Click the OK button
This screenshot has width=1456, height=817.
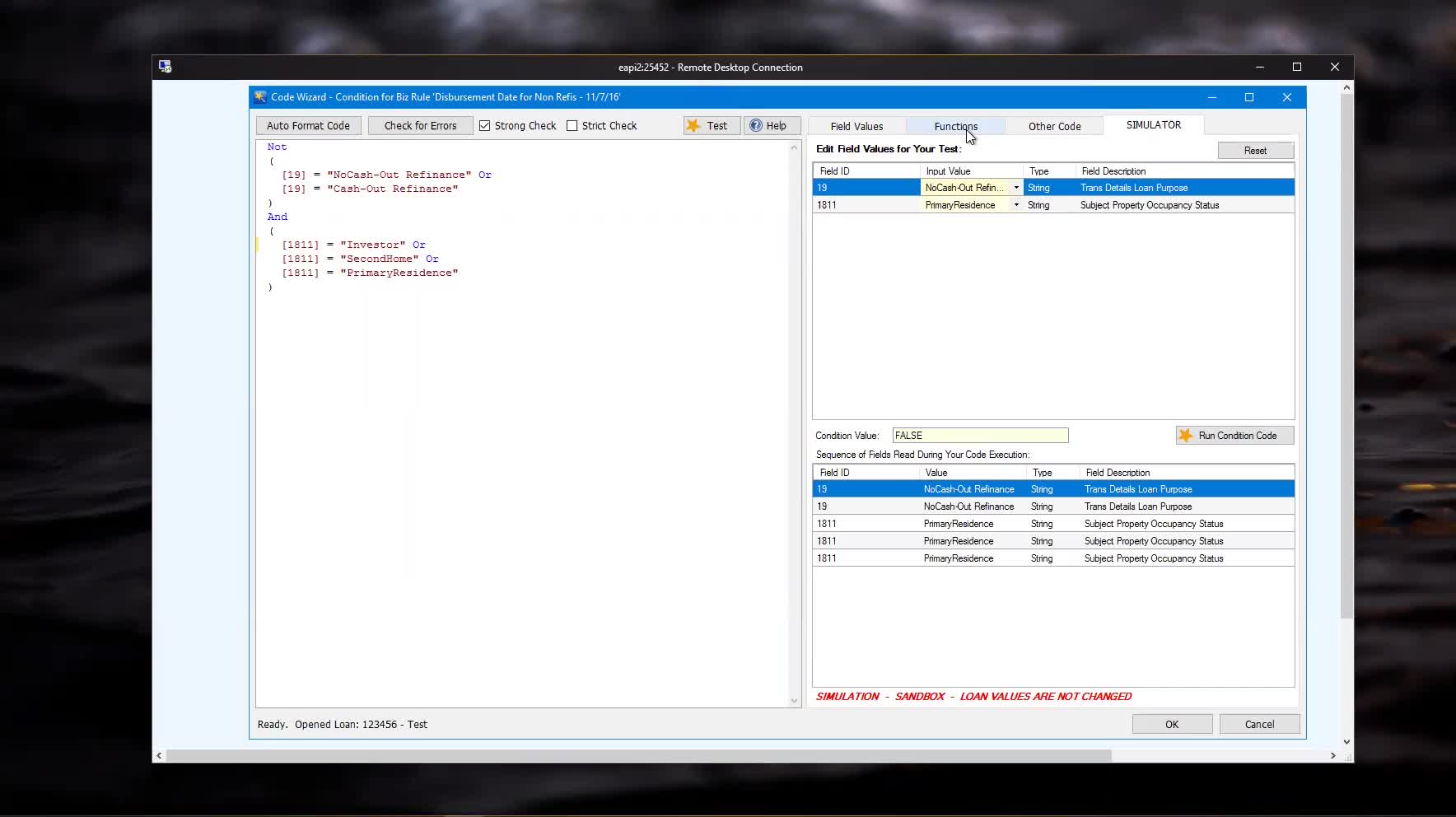(1172, 725)
